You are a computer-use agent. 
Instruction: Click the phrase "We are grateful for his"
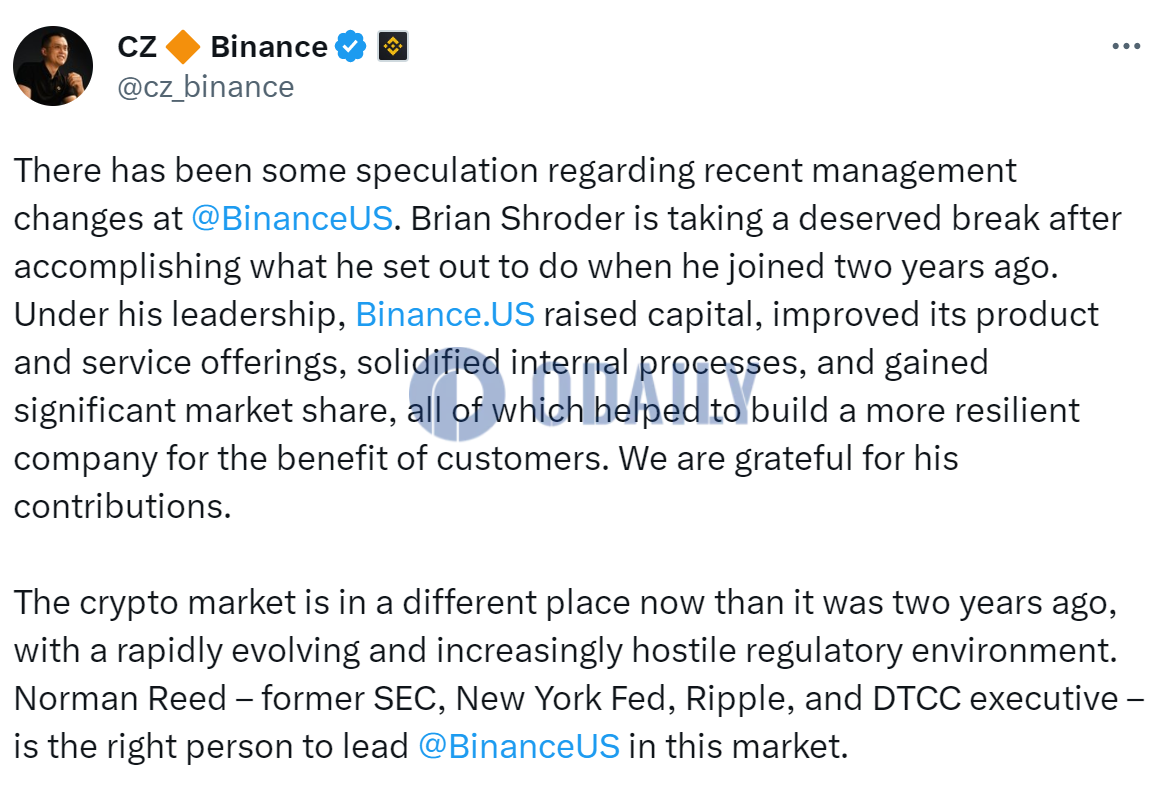(789, 459)
